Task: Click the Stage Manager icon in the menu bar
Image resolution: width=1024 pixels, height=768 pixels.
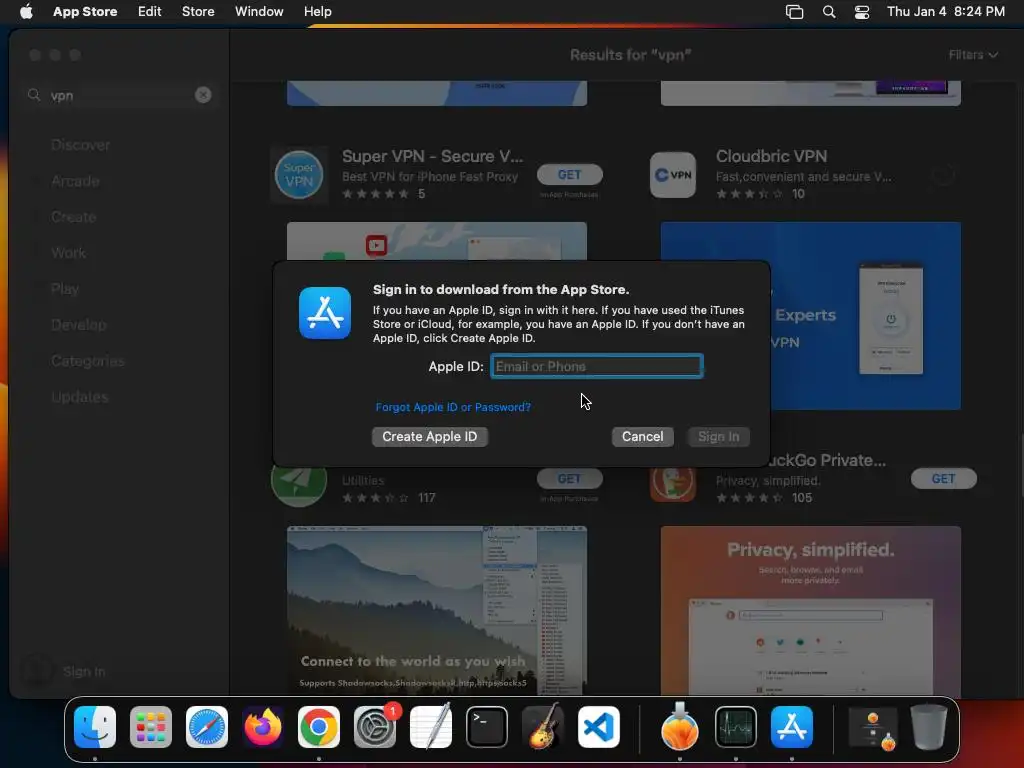Action: [795, 11]
